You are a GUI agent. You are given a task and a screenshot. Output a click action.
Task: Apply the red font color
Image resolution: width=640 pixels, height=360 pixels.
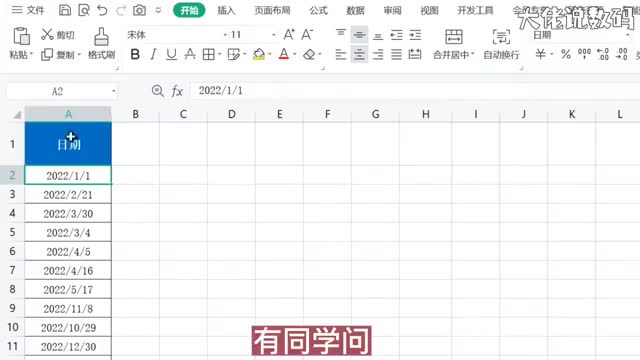[284, 54]
